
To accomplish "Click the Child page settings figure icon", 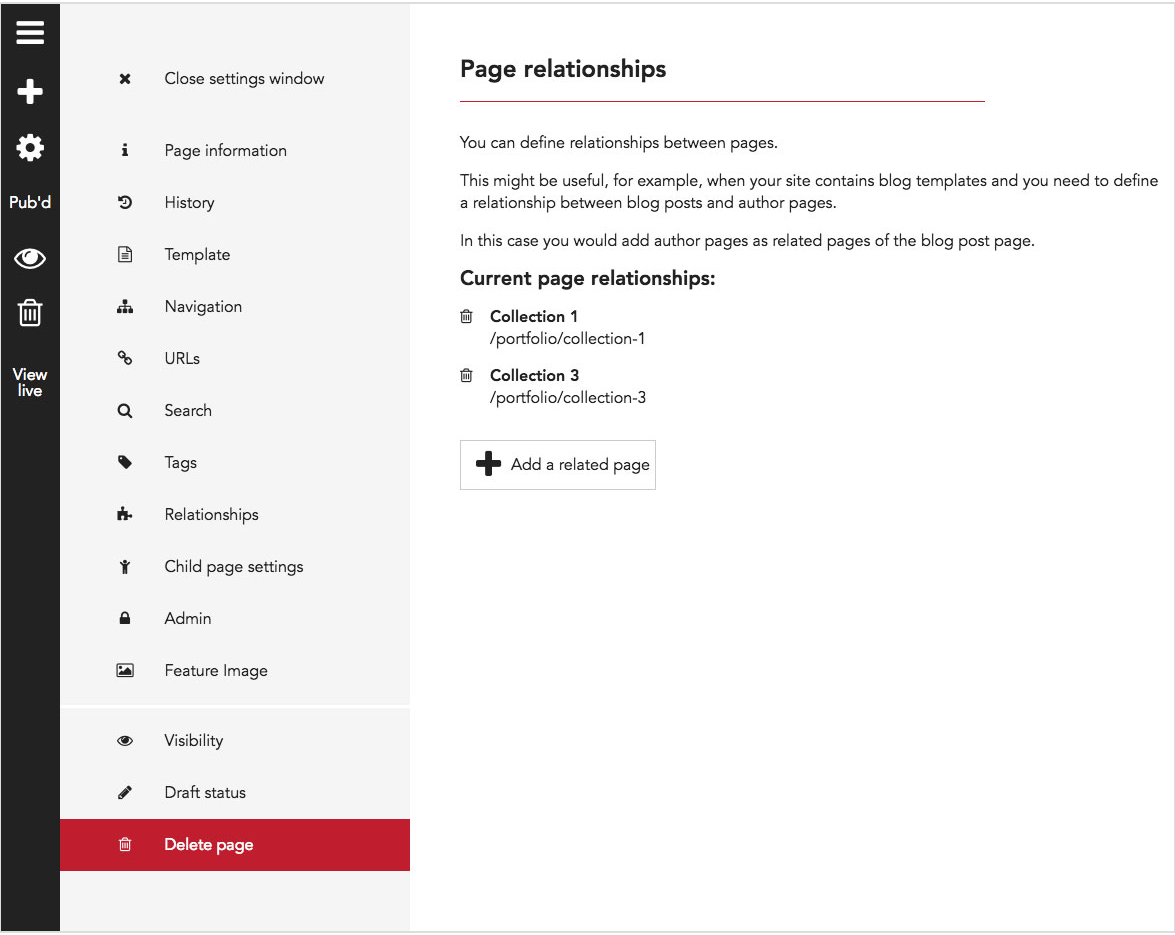I will coord(125,566).
